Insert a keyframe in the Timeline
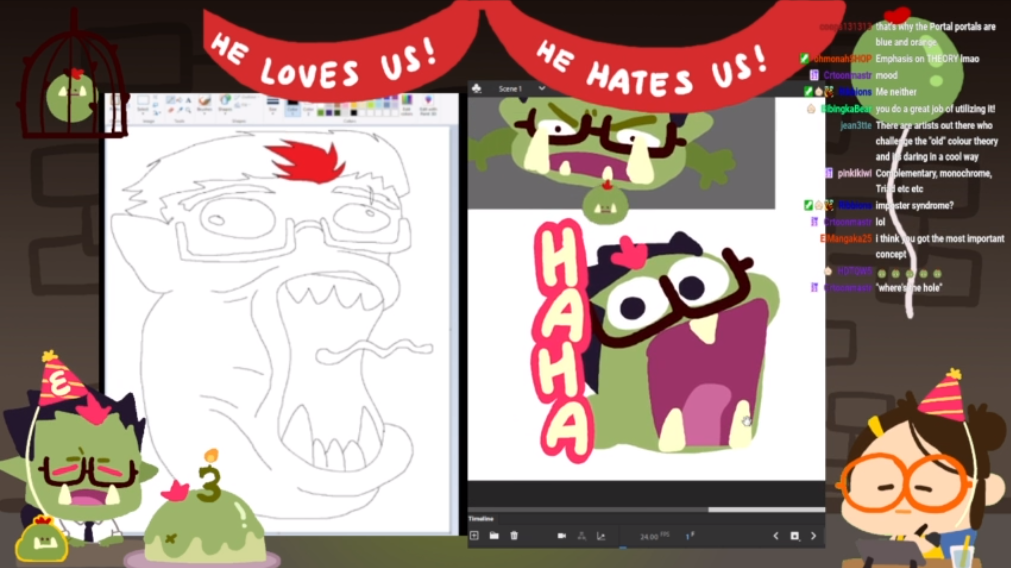 click(x=795, y=536)
